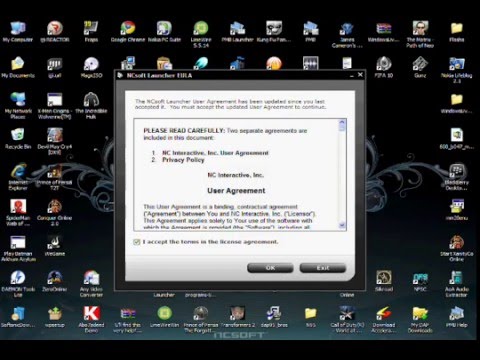This screenshot has width=480, height=360.
Task: Click the BlackBerry Desktop shortcut icon
Action: tap(457, 177)
